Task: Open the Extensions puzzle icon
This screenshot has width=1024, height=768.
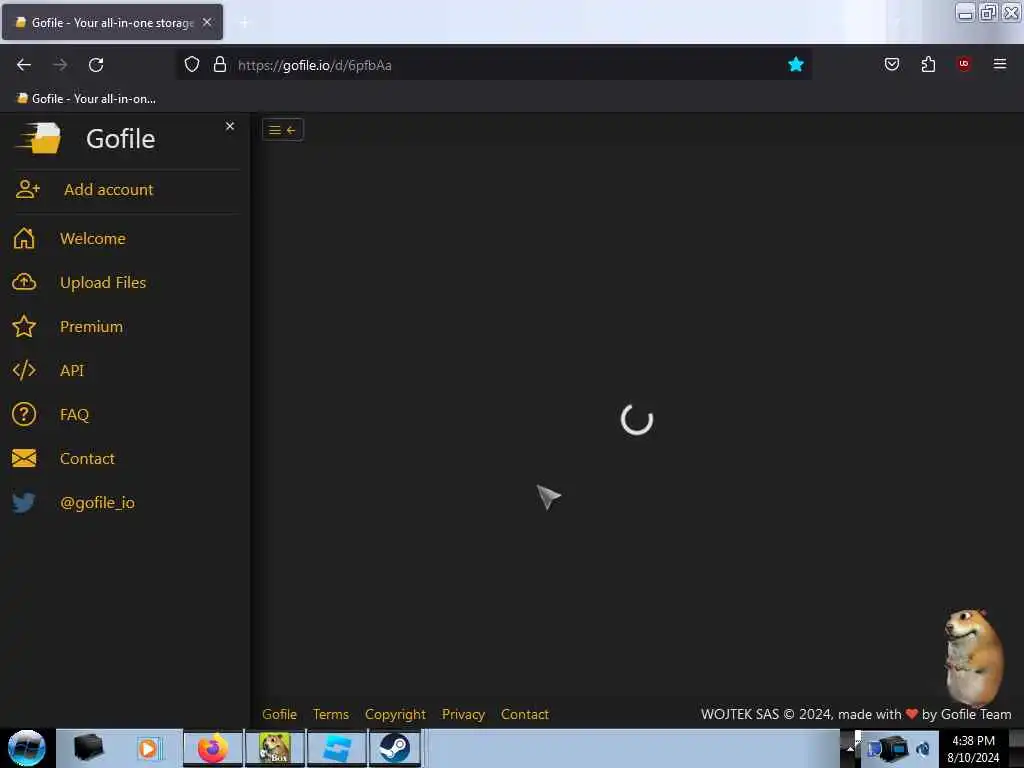Action: 928,64
